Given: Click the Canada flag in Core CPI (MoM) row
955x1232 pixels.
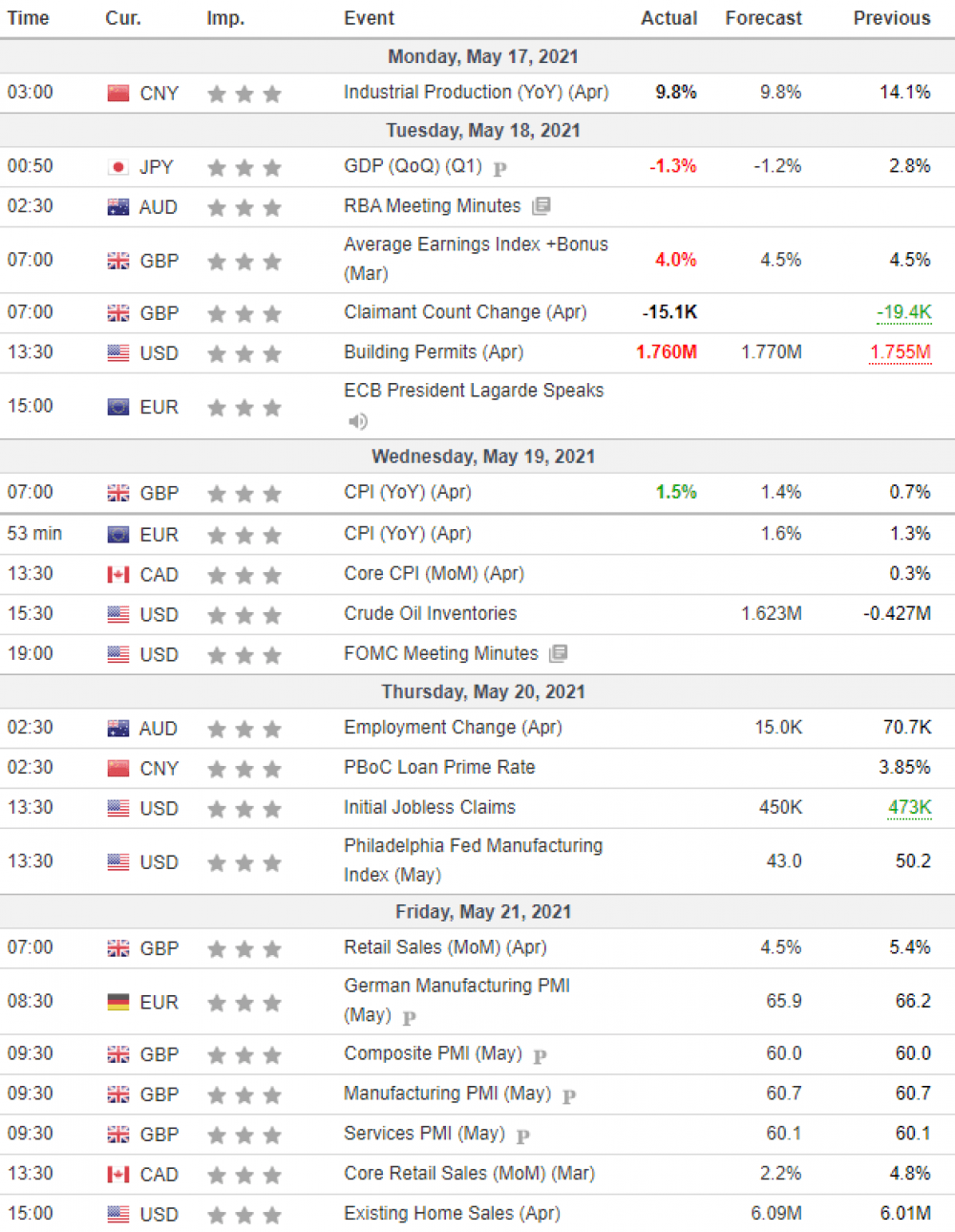Looking at the screenshot, I should click(118, 575).
